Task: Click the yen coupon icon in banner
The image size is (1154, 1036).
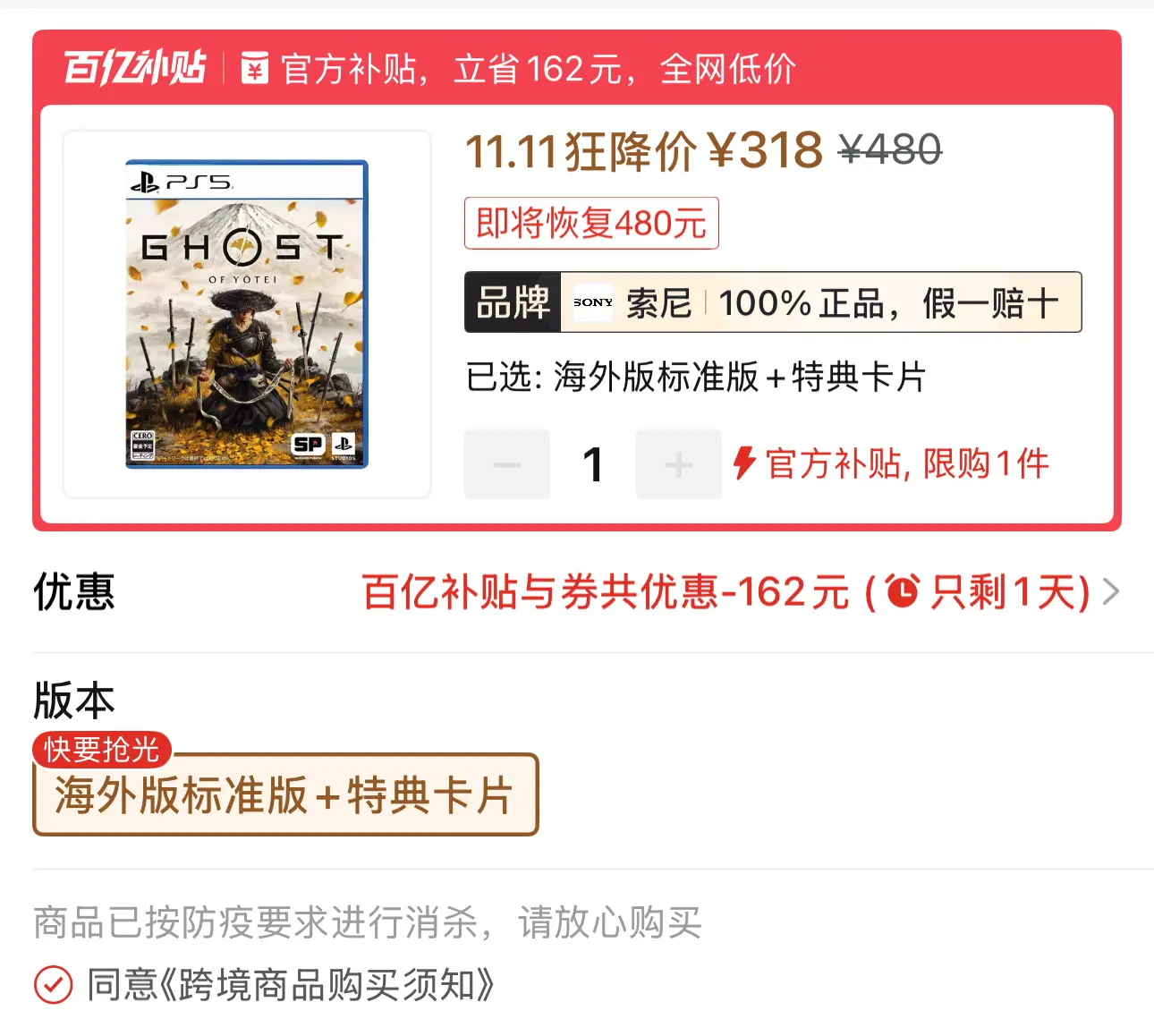Action: 255,68
